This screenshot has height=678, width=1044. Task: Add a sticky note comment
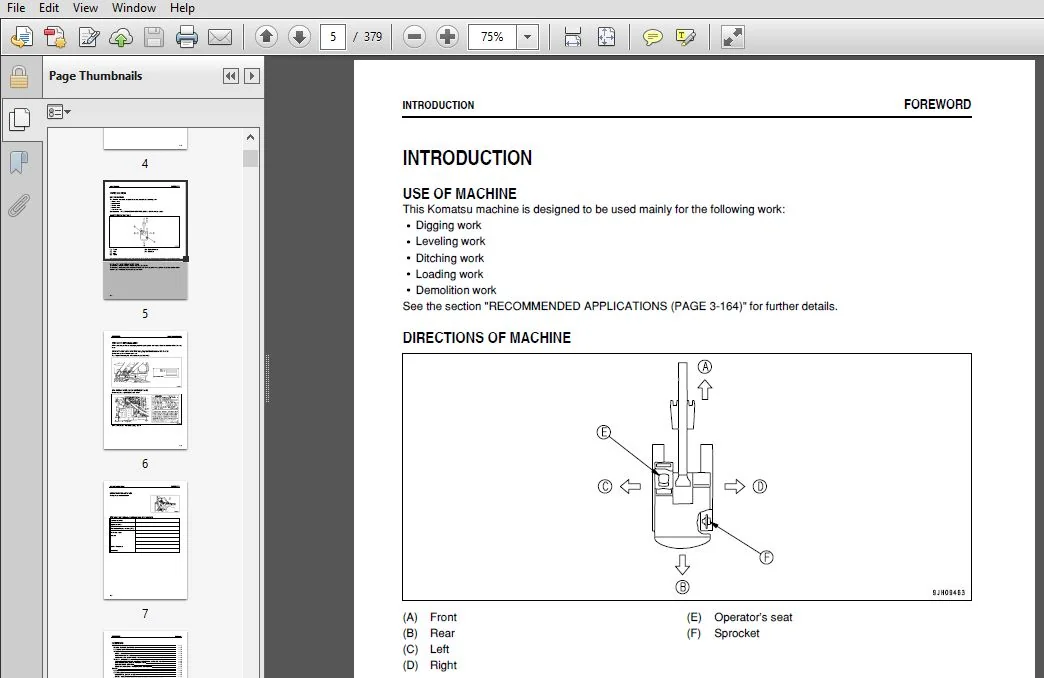coord(652,37)
